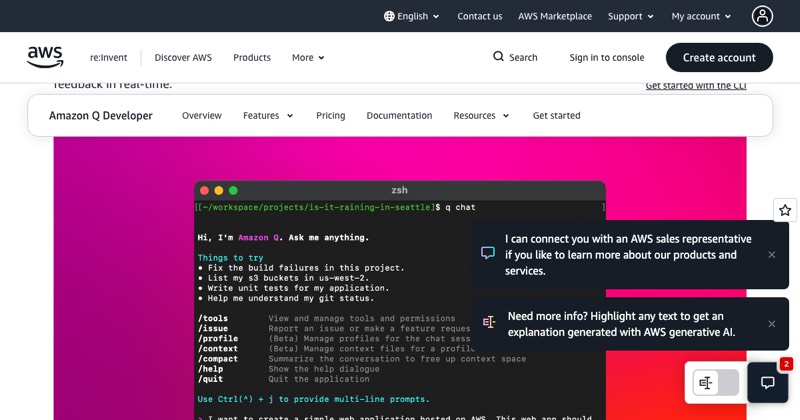This screenshot has width=800, height=420.
Task: Click 'List my s3 buckets' line
Action: tap(283, 278)
